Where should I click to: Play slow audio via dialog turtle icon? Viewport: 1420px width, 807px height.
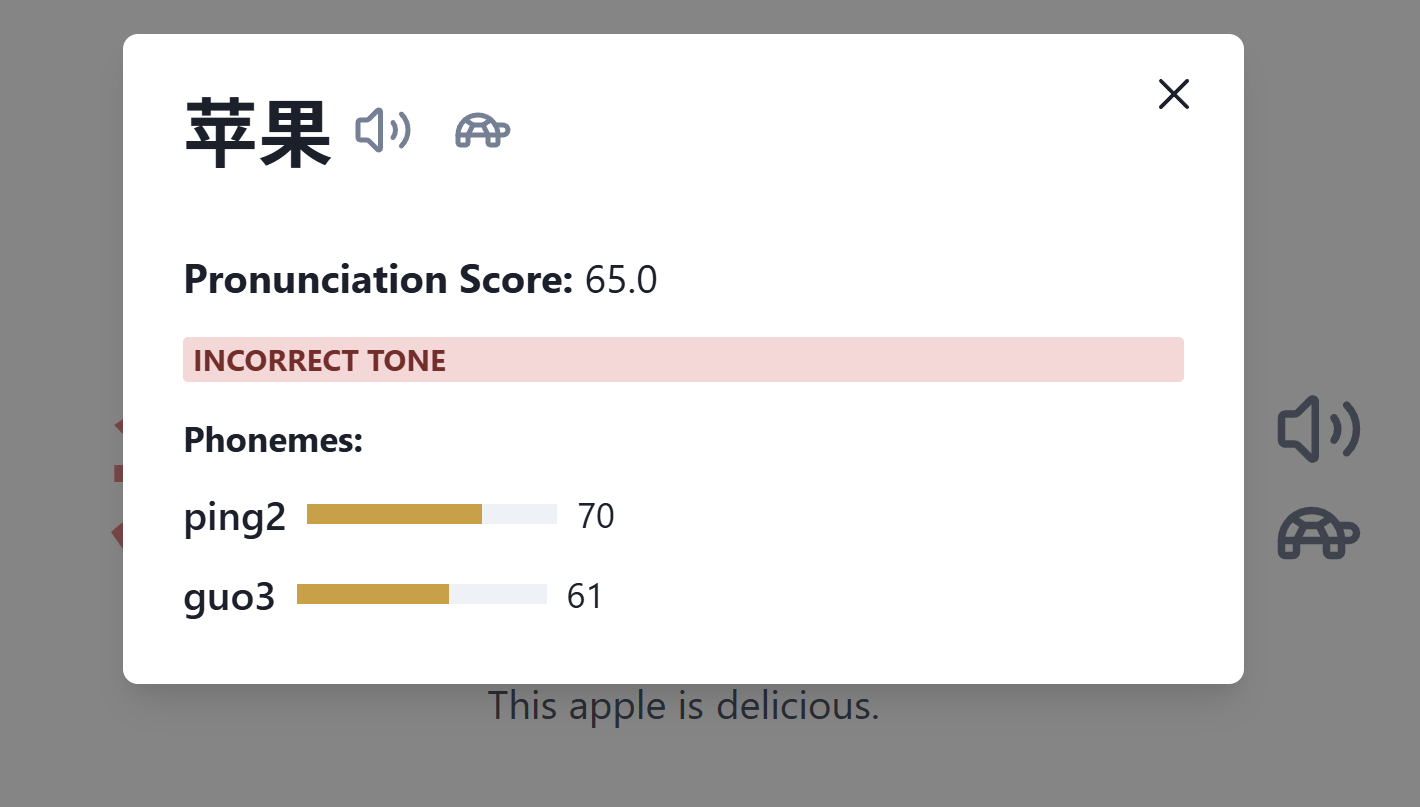pyautogui.click(x=482, y=131)
